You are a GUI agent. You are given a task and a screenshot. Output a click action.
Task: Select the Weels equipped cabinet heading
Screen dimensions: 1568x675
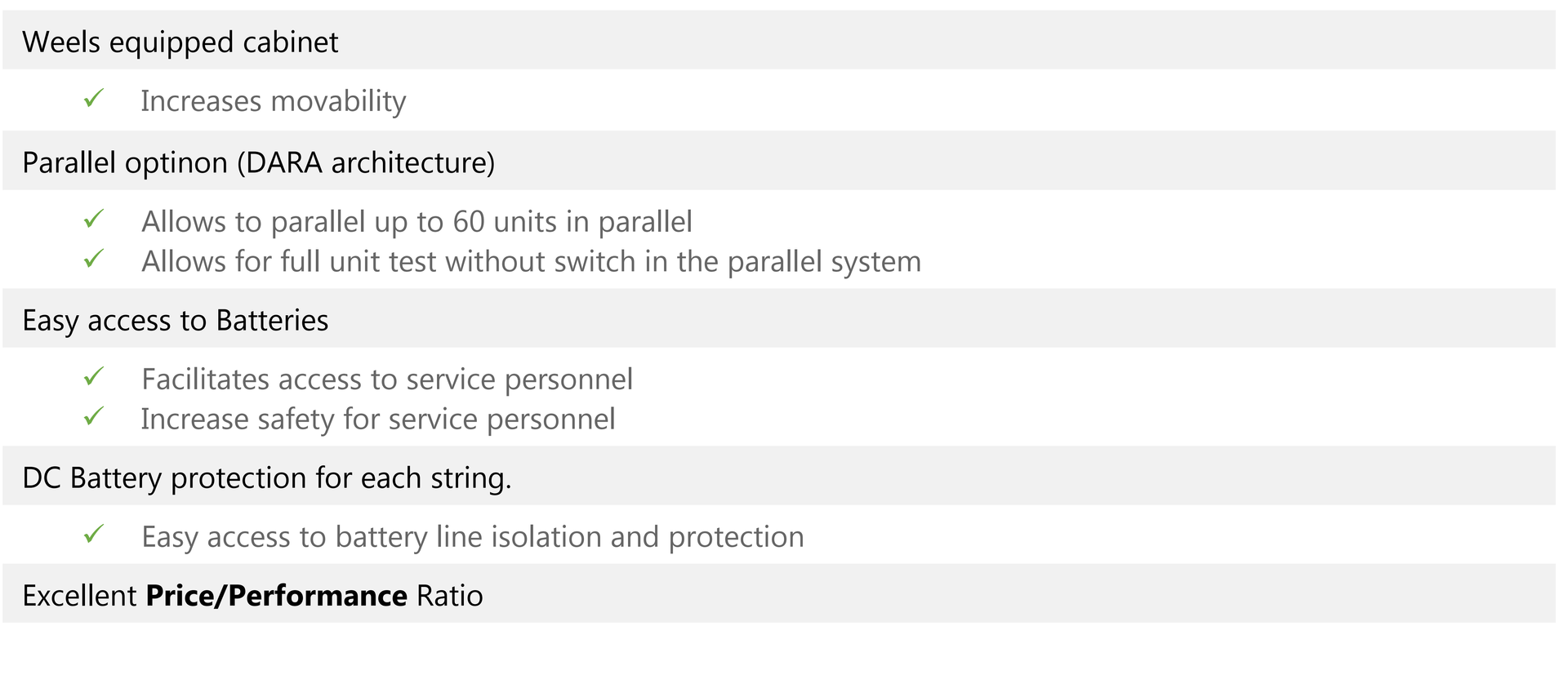[180, 42]
